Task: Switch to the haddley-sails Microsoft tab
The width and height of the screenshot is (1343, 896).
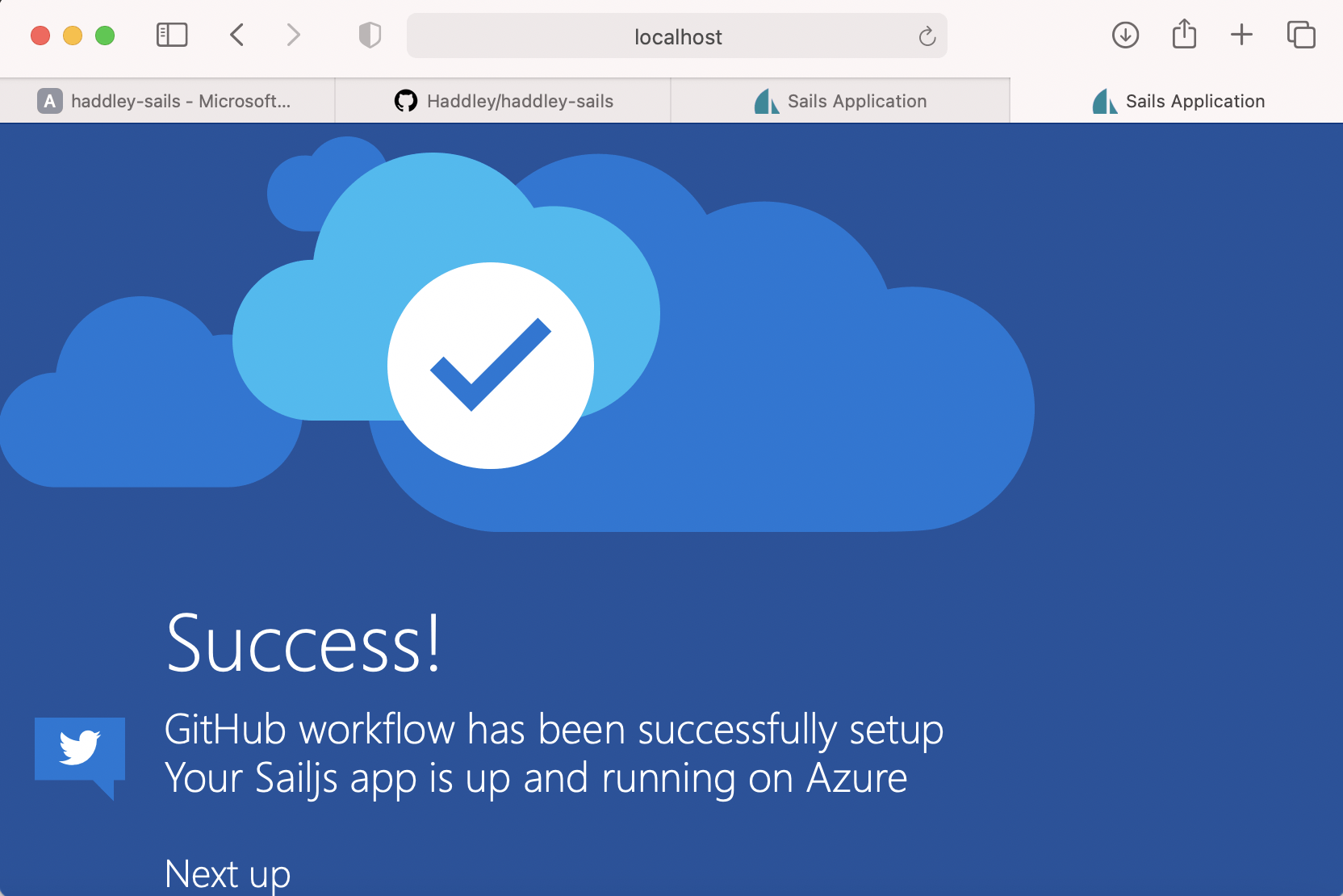Action: (168, 101)
